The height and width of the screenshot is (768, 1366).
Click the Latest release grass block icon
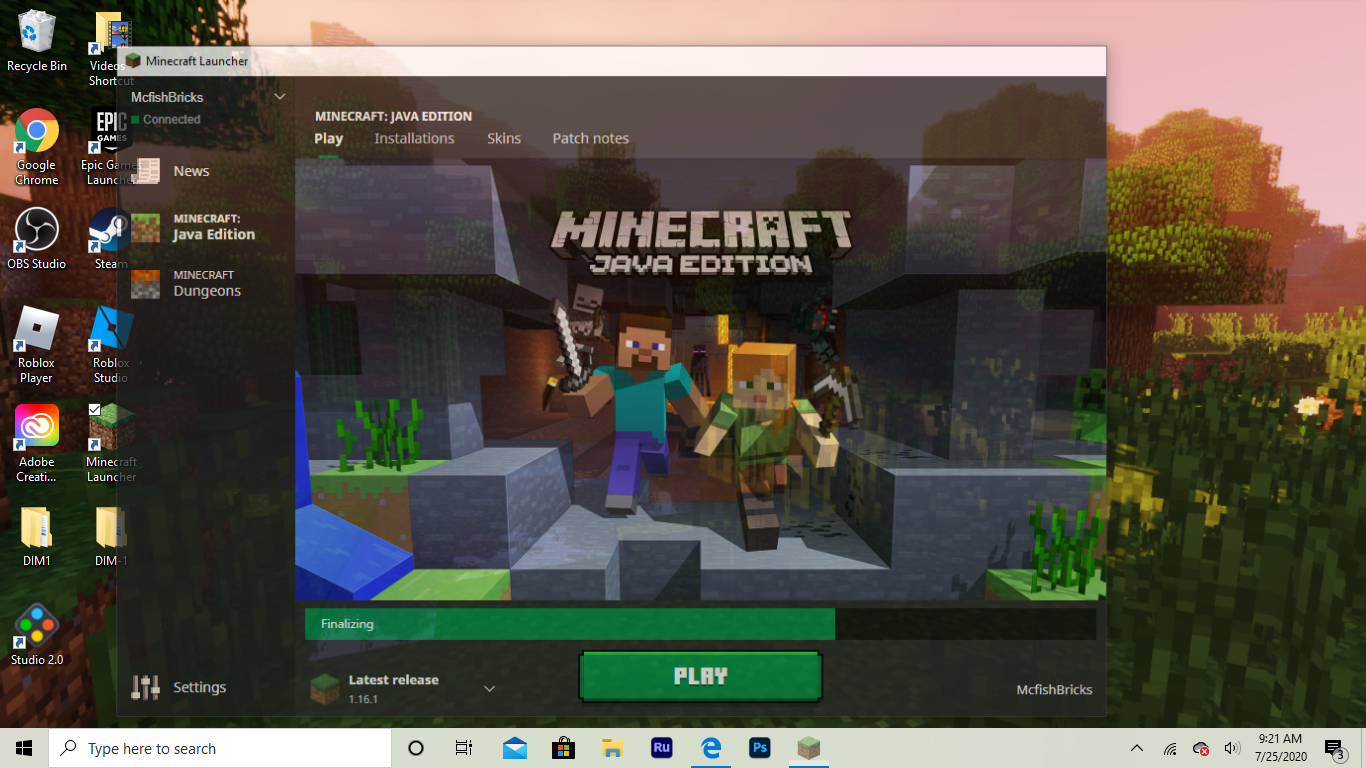pos(324,688)
